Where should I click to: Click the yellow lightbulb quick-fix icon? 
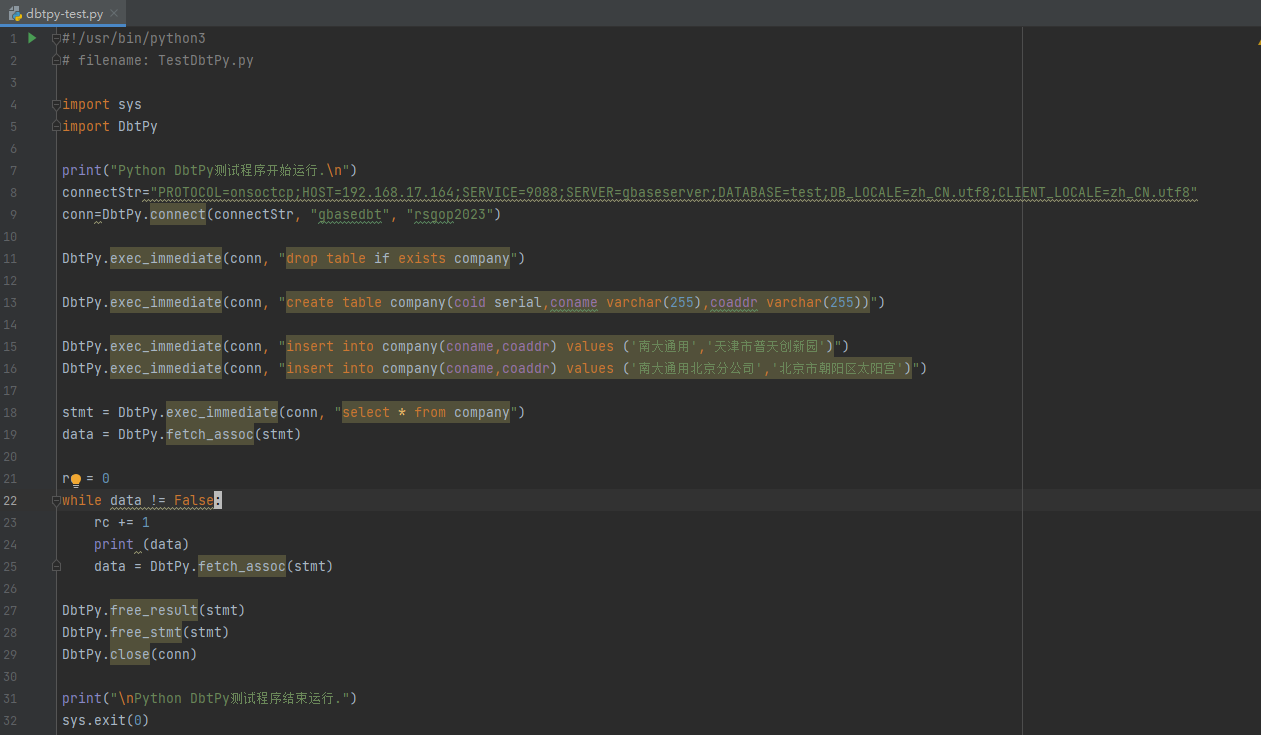tap(76, 479)
